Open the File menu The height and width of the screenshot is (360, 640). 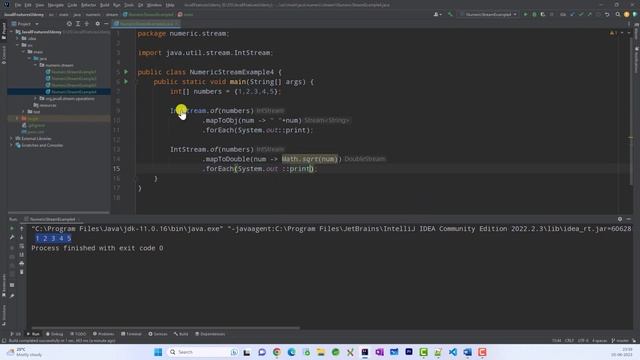[x=18, y=5]
